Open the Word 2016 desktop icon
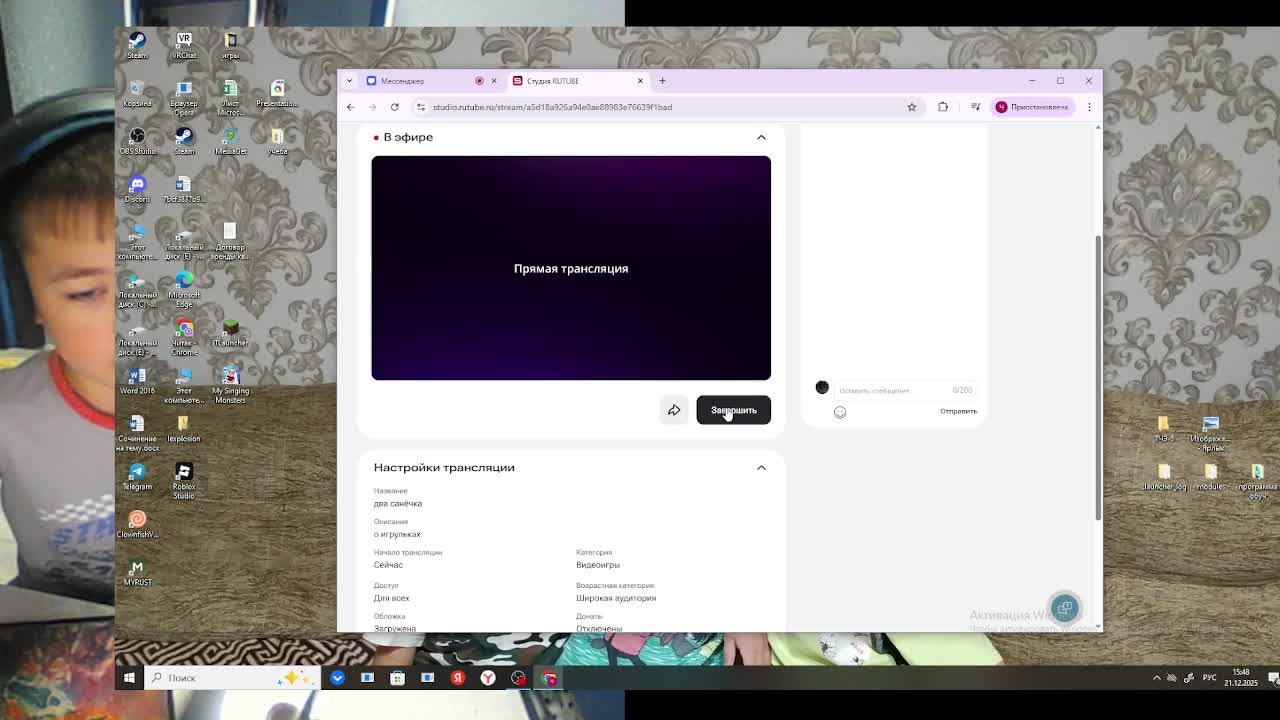The height and width of the screenshot is (720, 1280). [137, 380]
